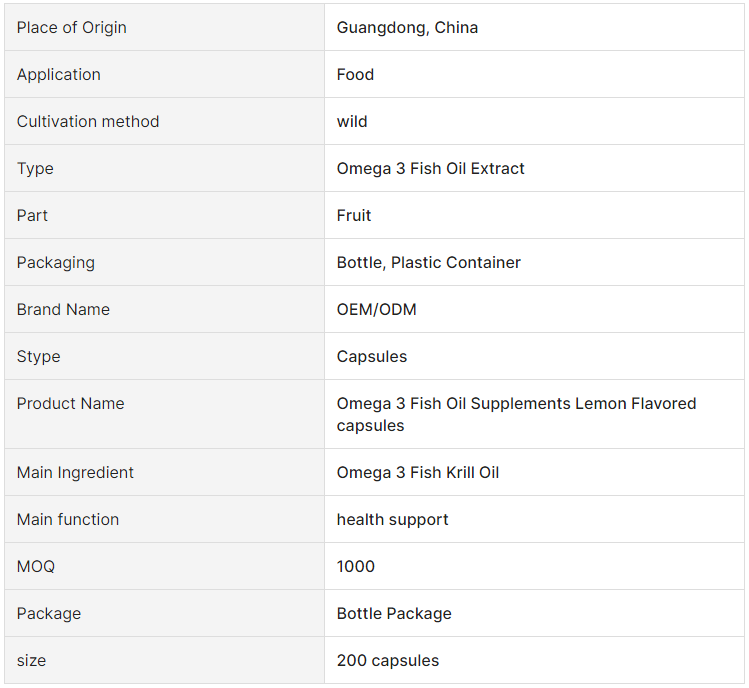The width and height of the screenshot is (749, 688).
Task: Select the health support value
Action: point(392,519)
